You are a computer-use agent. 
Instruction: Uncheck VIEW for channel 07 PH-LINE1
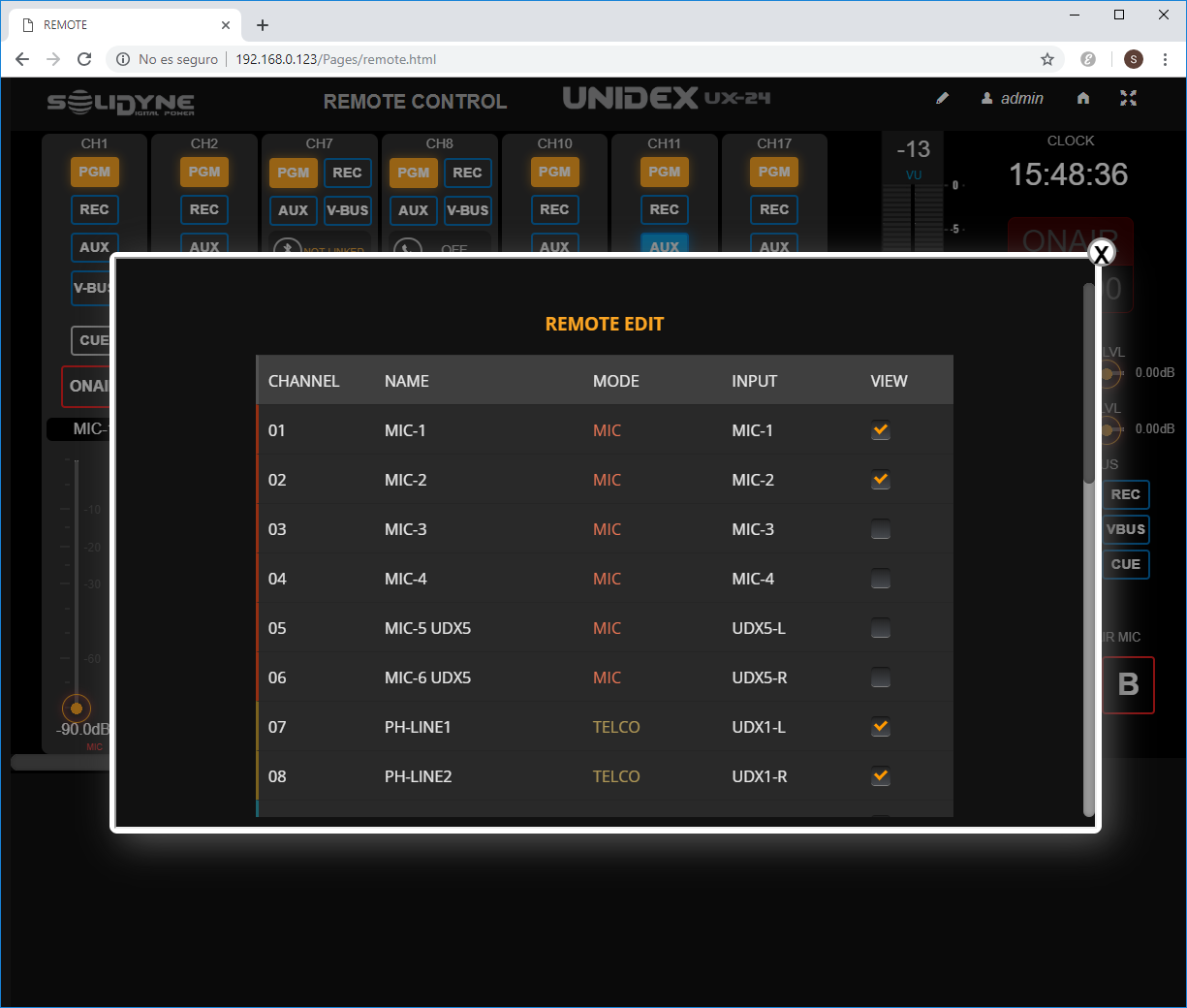pos(880,726)
